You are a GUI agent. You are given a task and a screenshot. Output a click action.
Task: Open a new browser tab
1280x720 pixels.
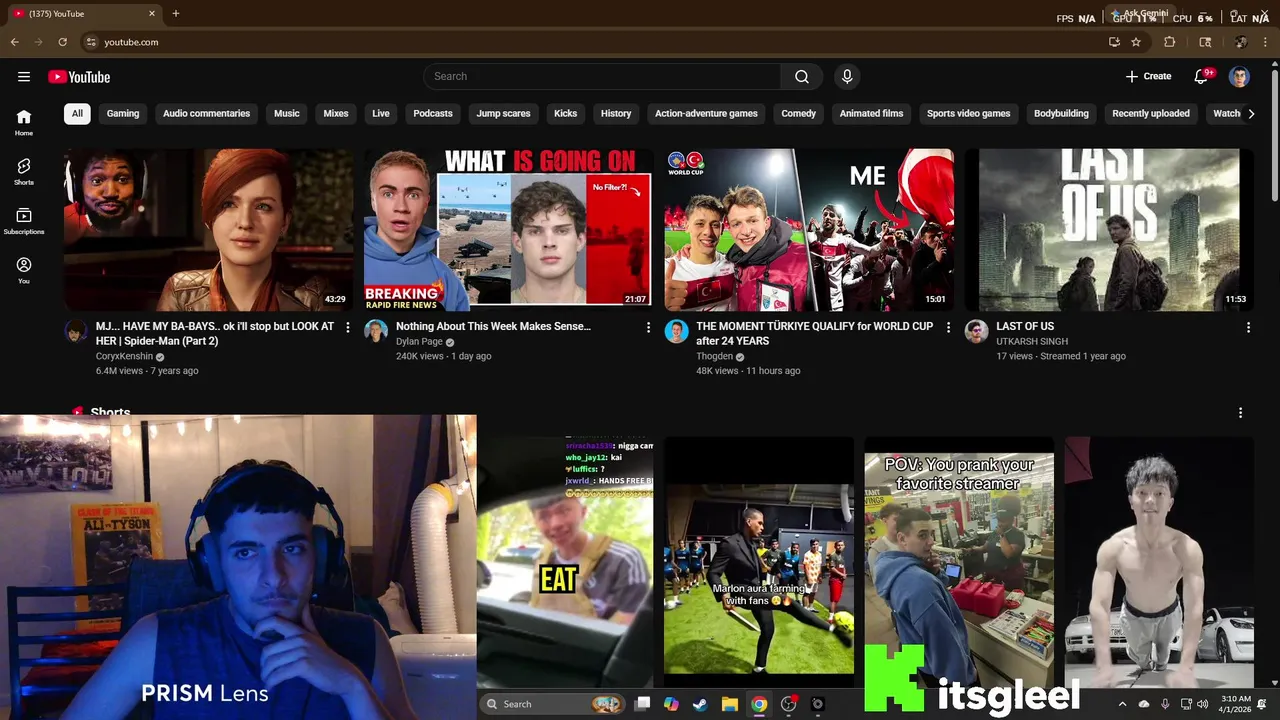click(176, 14)
